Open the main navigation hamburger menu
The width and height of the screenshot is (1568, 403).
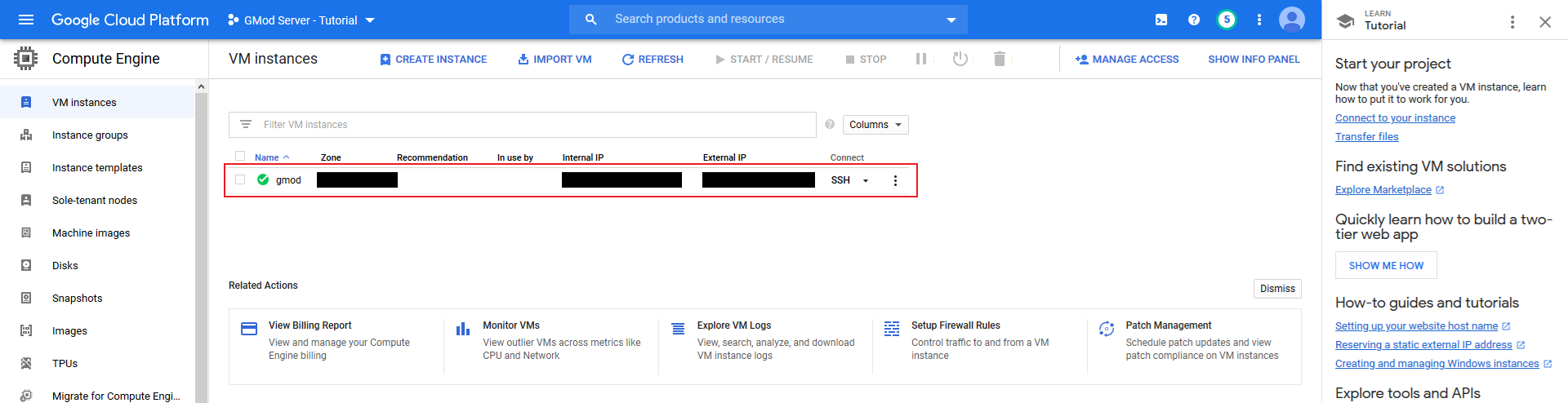(26, 20)
